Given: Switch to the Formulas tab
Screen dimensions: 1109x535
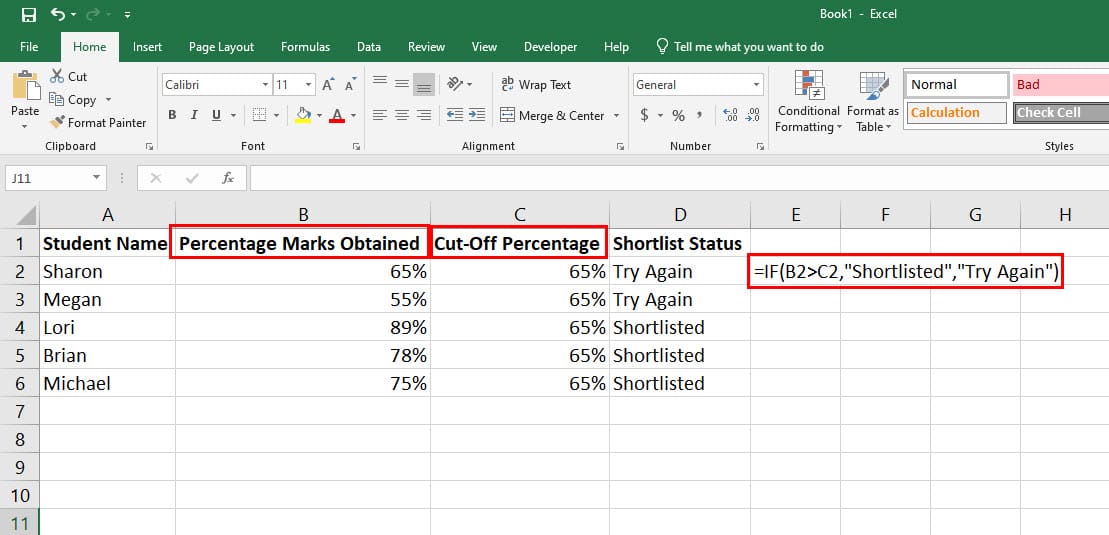Looking at the screenshot, I should click(x=306, y=47).
